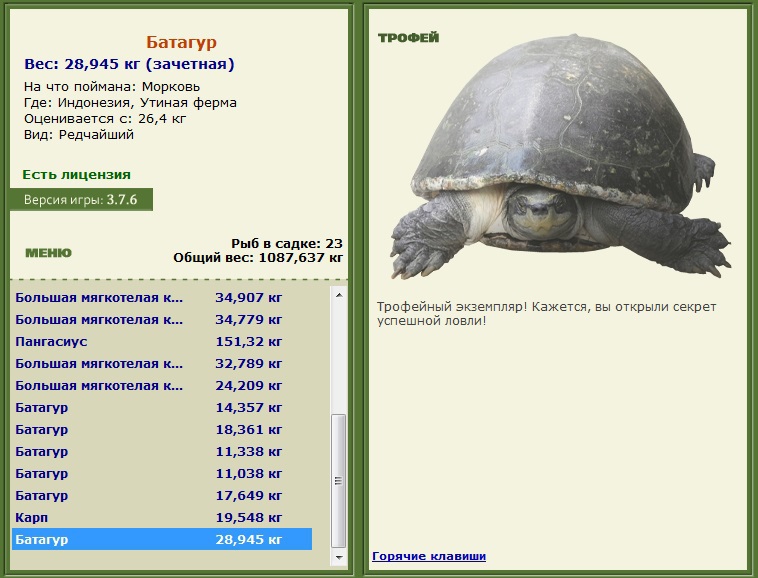Click the scrollbar up arrow of fish list
The width and height of the screenshot is (758, 578).
[x=339, y=294]
